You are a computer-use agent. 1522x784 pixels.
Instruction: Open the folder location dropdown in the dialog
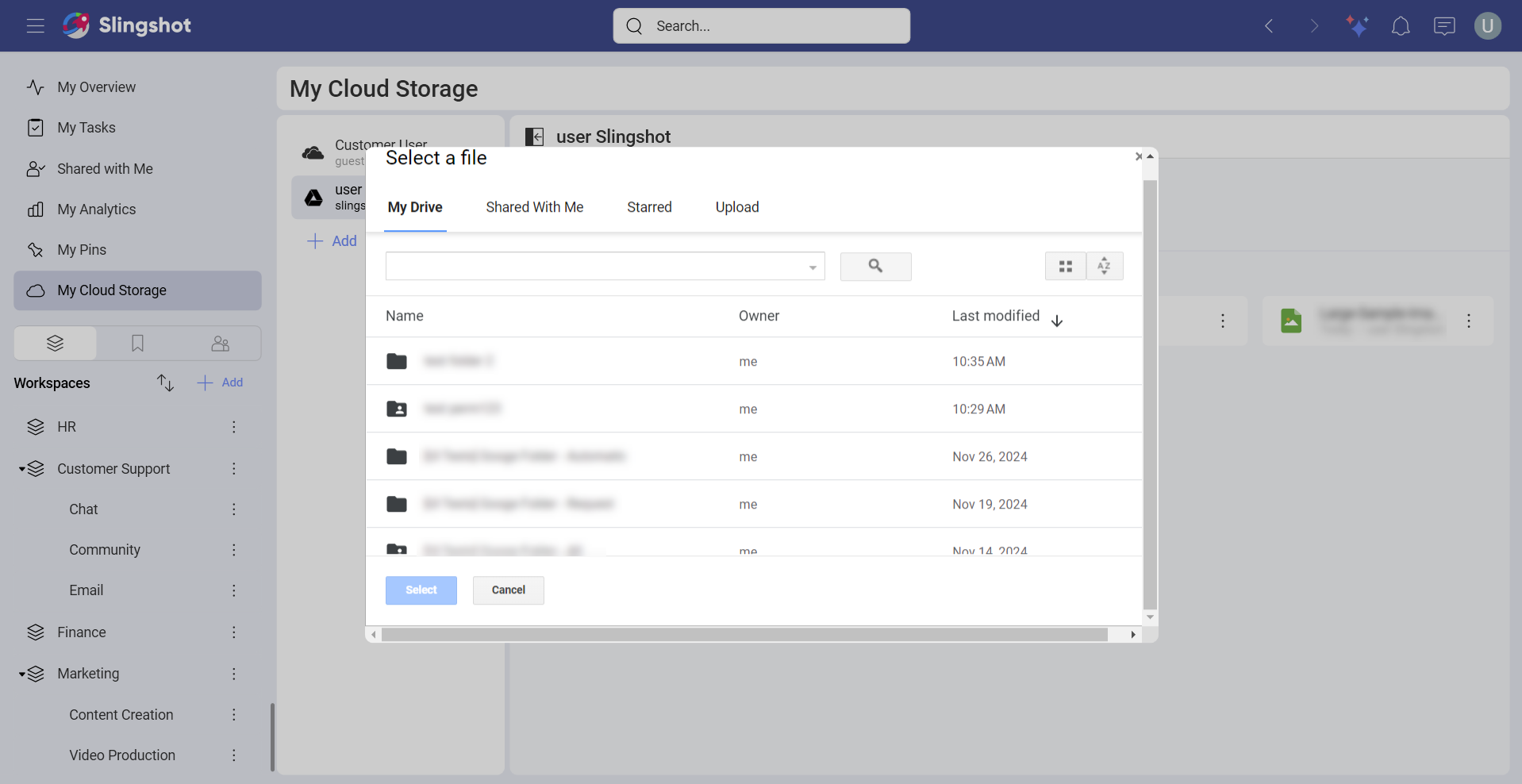(x=812, y=266)
